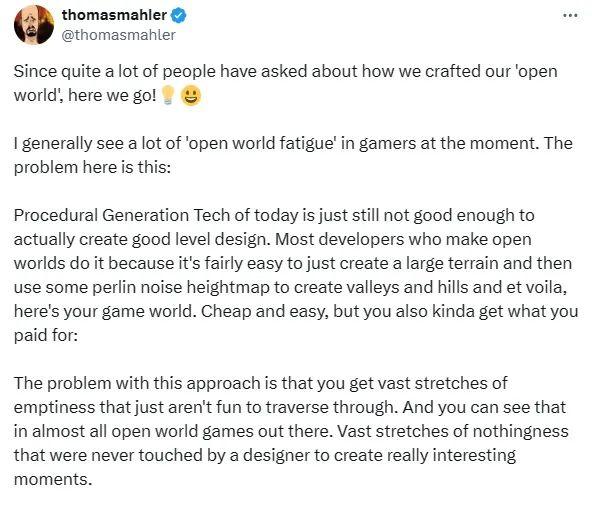
Task: Click the last word 'moments.'
Action: pos(53,480)
